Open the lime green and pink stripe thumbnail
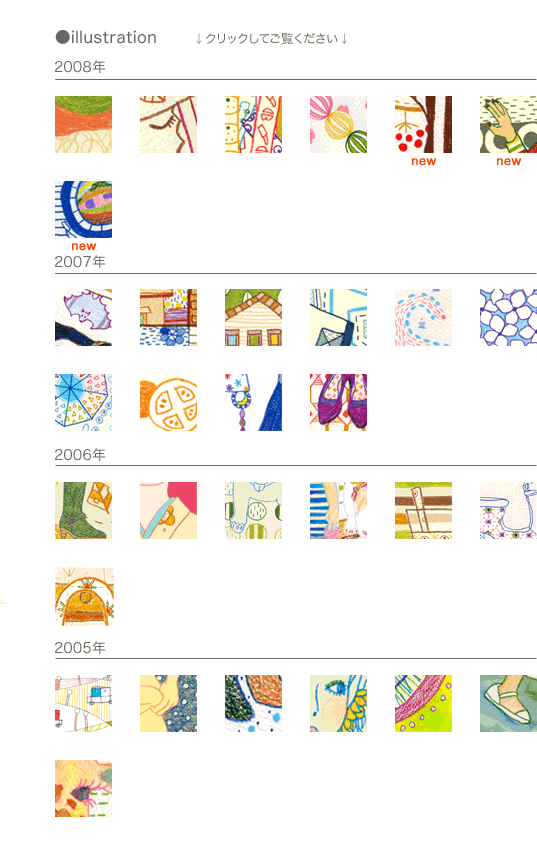This screenshot has height=845, width=537. [x=423, y=703]
